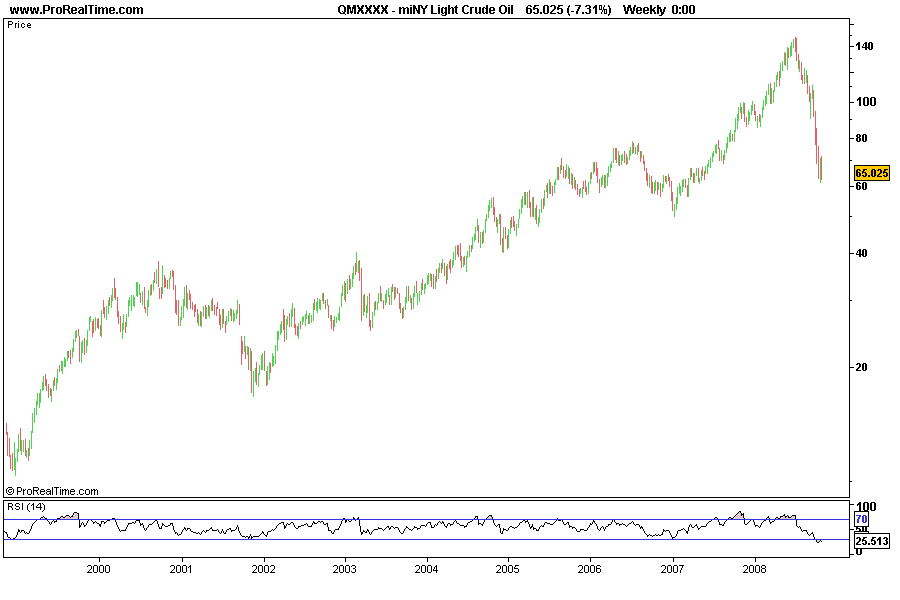Click the 2002 year label on time axis
Image resolution: width=900 pixels, height=600 pixels.
[x=263, y=569]
